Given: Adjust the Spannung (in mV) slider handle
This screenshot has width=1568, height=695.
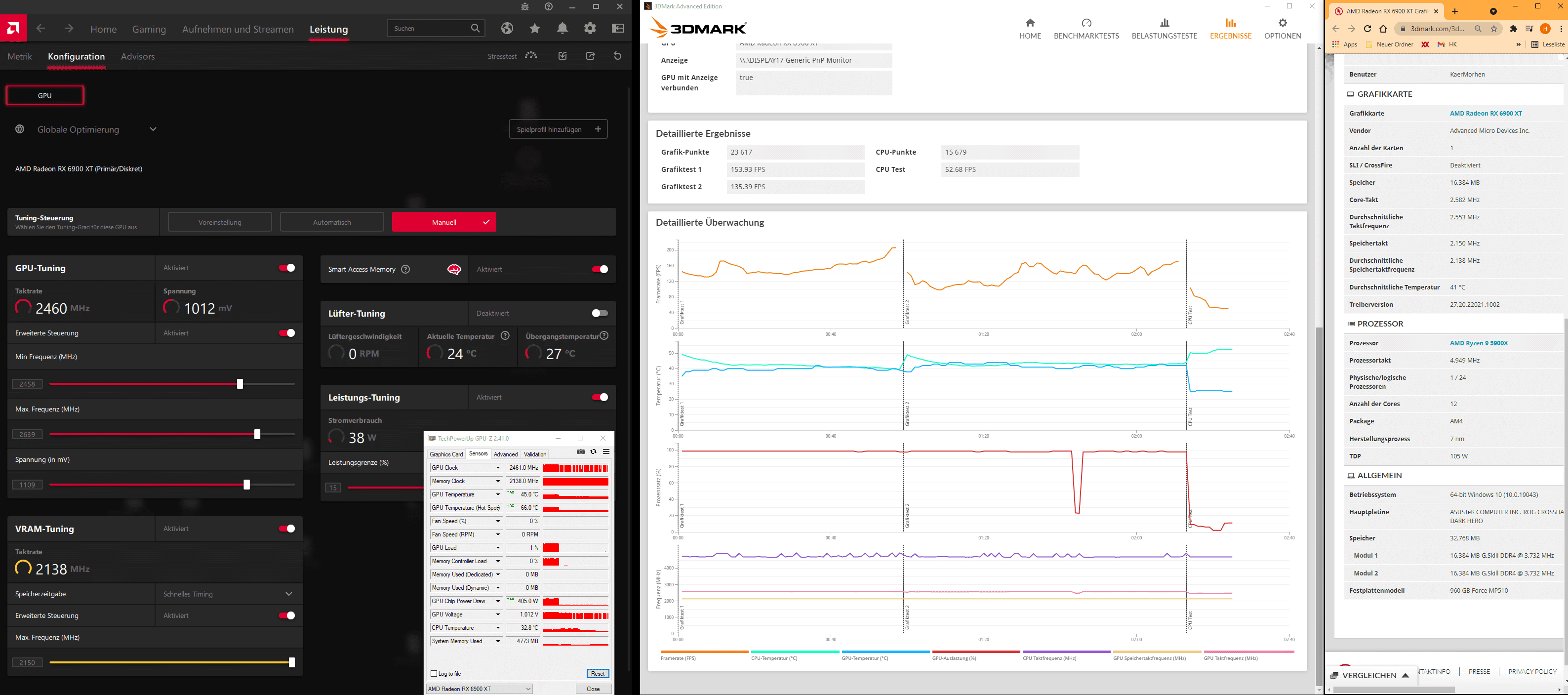Looking at the screenshot, I should pos(246,485).
